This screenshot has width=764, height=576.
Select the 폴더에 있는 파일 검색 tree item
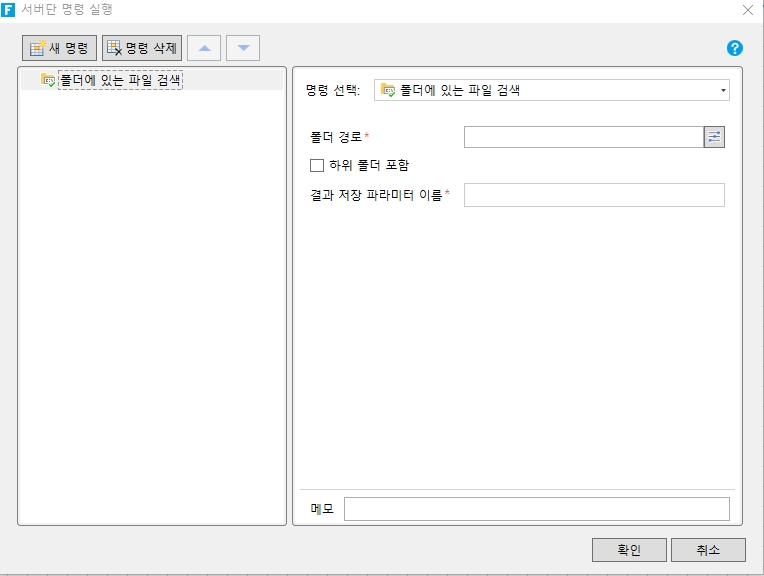pyautogui.click(x=120, y=80)
